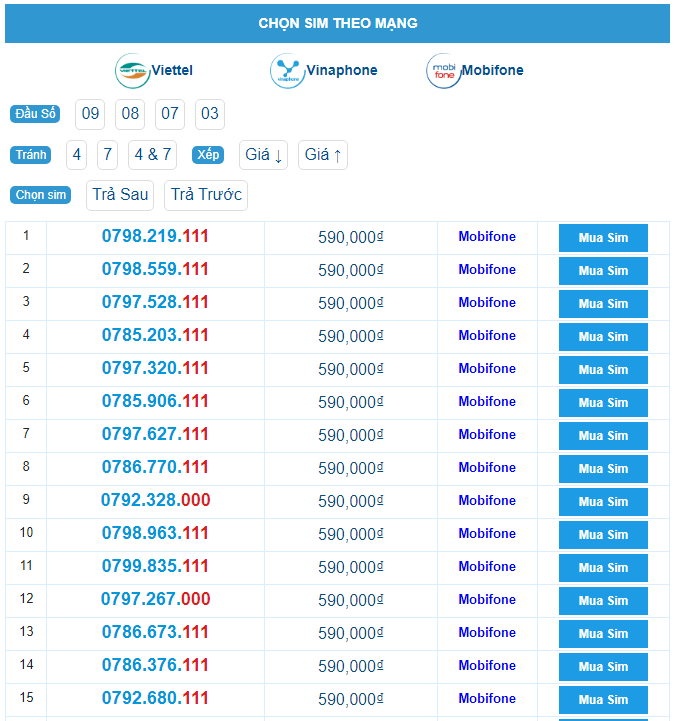Filter SIMs by prefix 09
Viewport: 675px width, 721px height.
pos(90,114)
